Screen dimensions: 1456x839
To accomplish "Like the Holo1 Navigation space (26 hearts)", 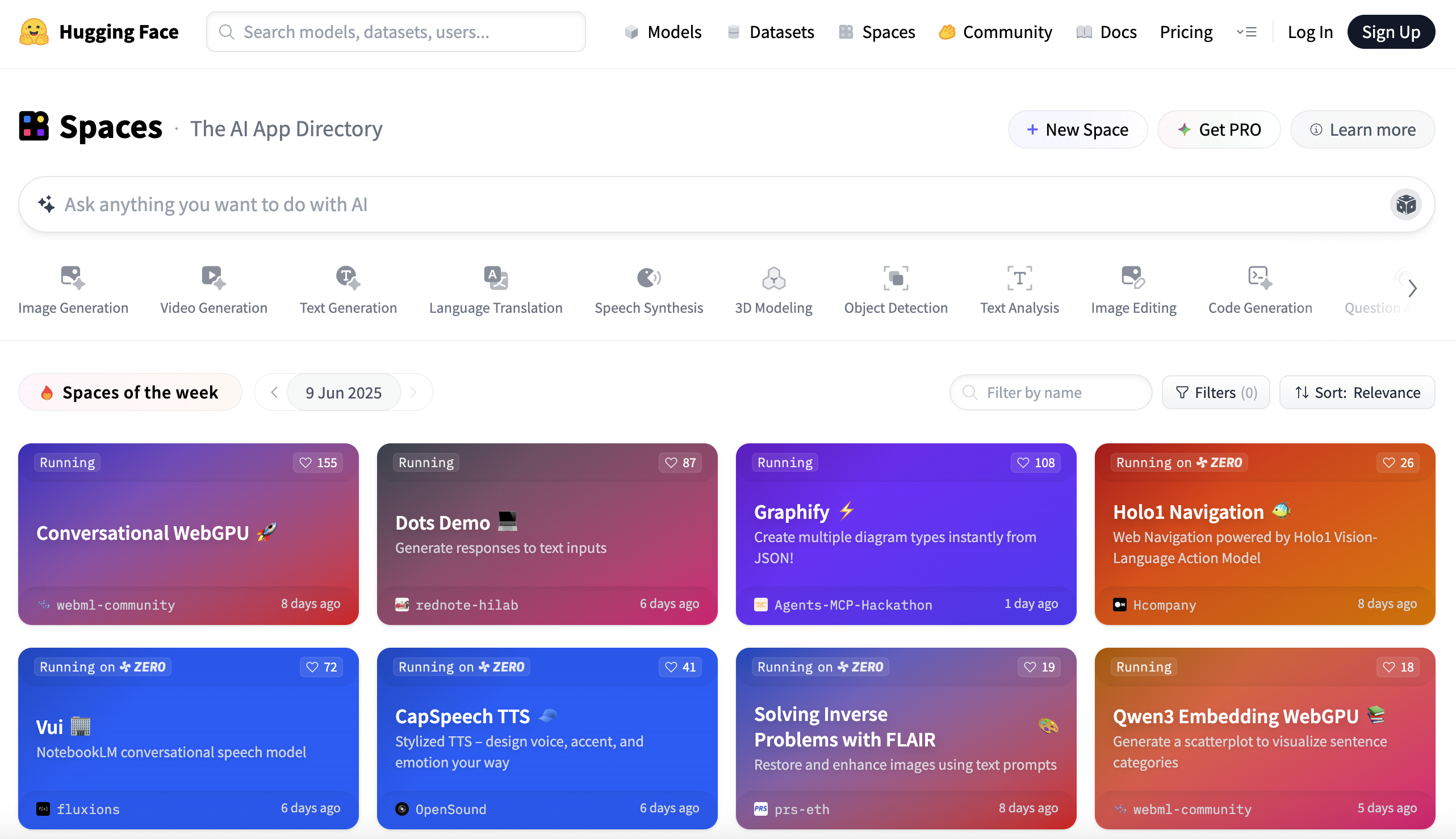I will [1398, 463].
